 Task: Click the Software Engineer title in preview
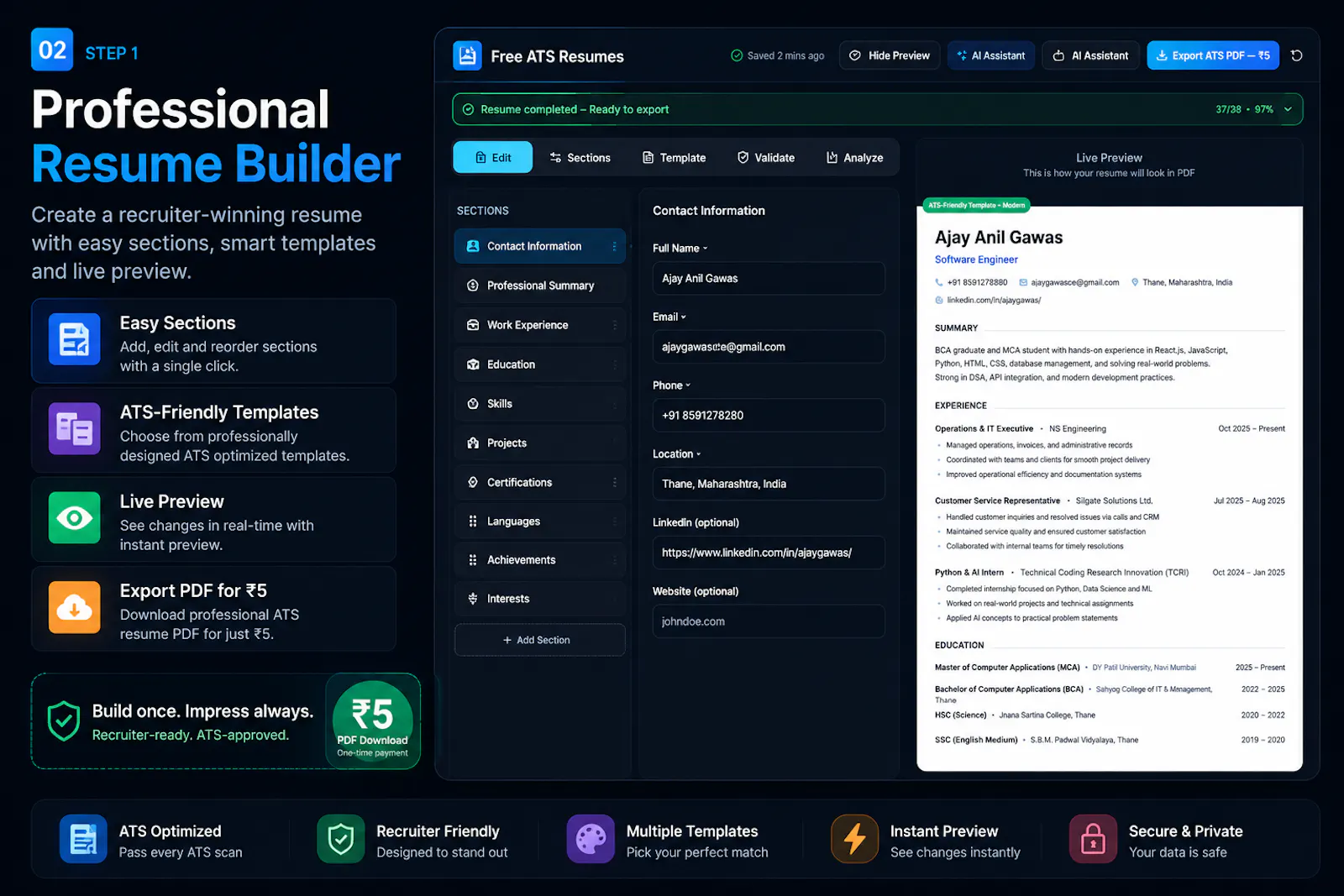976,259
